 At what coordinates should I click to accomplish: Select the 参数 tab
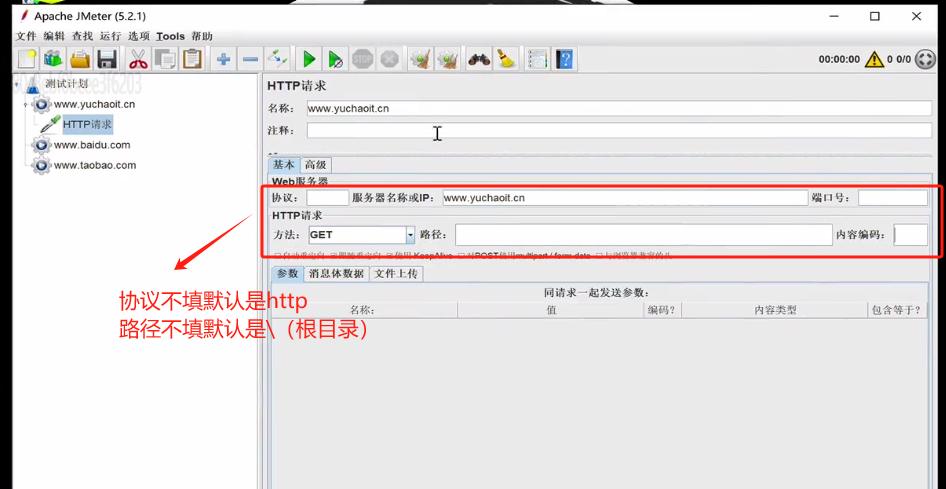(x=288, y=273)
